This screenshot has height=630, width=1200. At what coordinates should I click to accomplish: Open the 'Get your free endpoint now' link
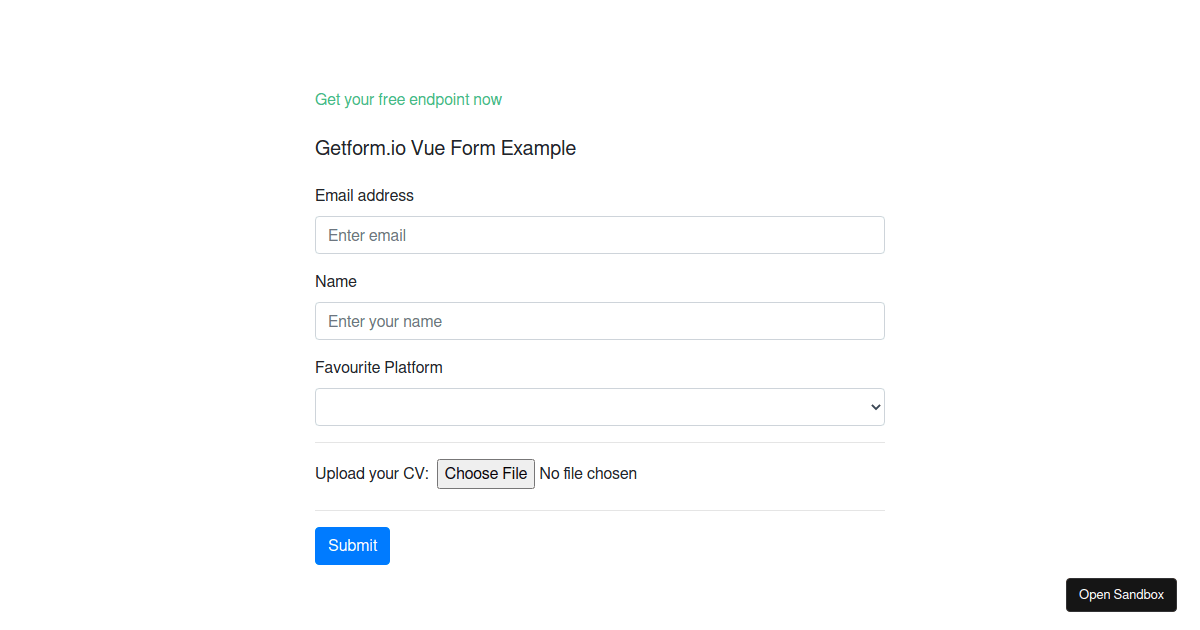pos(408,100)
